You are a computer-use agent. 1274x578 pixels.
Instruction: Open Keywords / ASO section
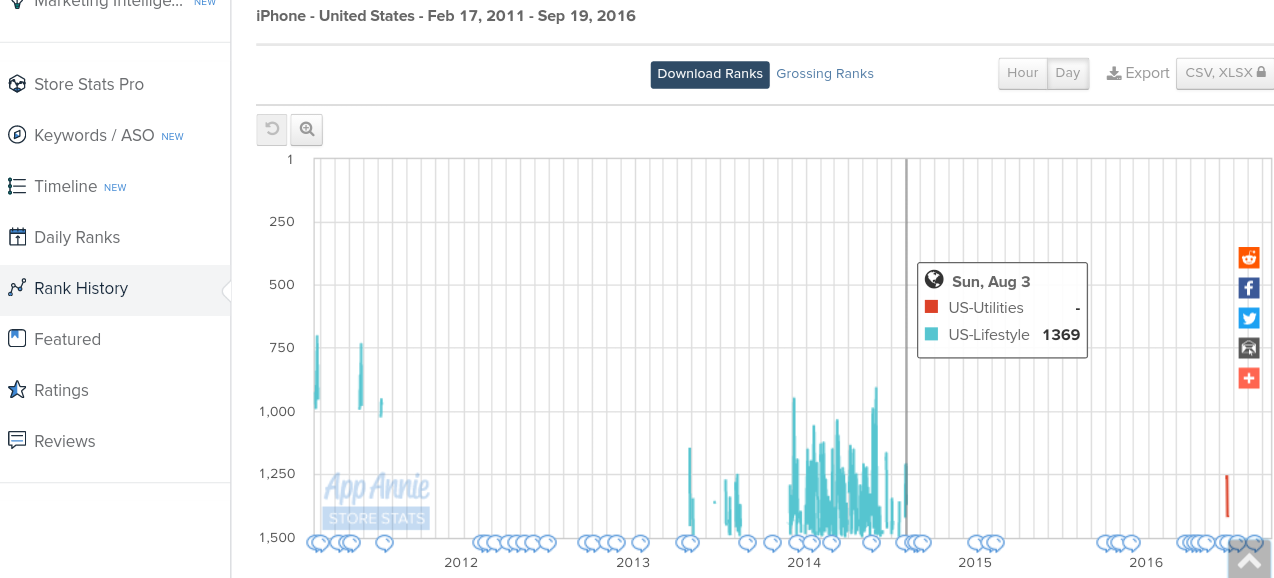click(x=94, y=135)
